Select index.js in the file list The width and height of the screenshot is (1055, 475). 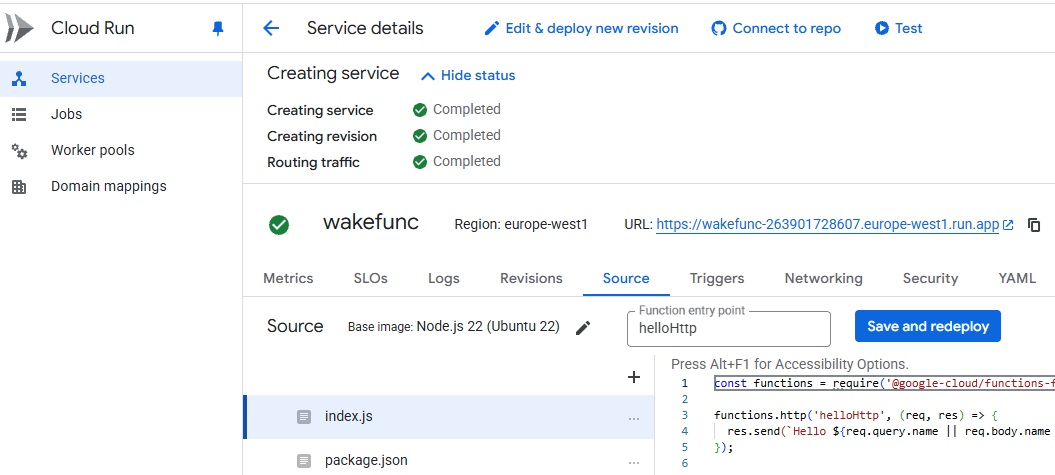coord(448,417)
